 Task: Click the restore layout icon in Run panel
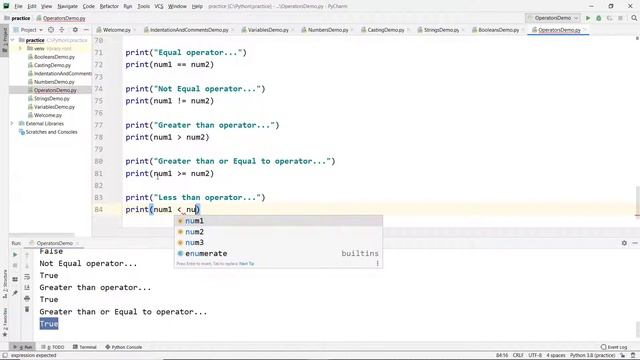(15, 280)
